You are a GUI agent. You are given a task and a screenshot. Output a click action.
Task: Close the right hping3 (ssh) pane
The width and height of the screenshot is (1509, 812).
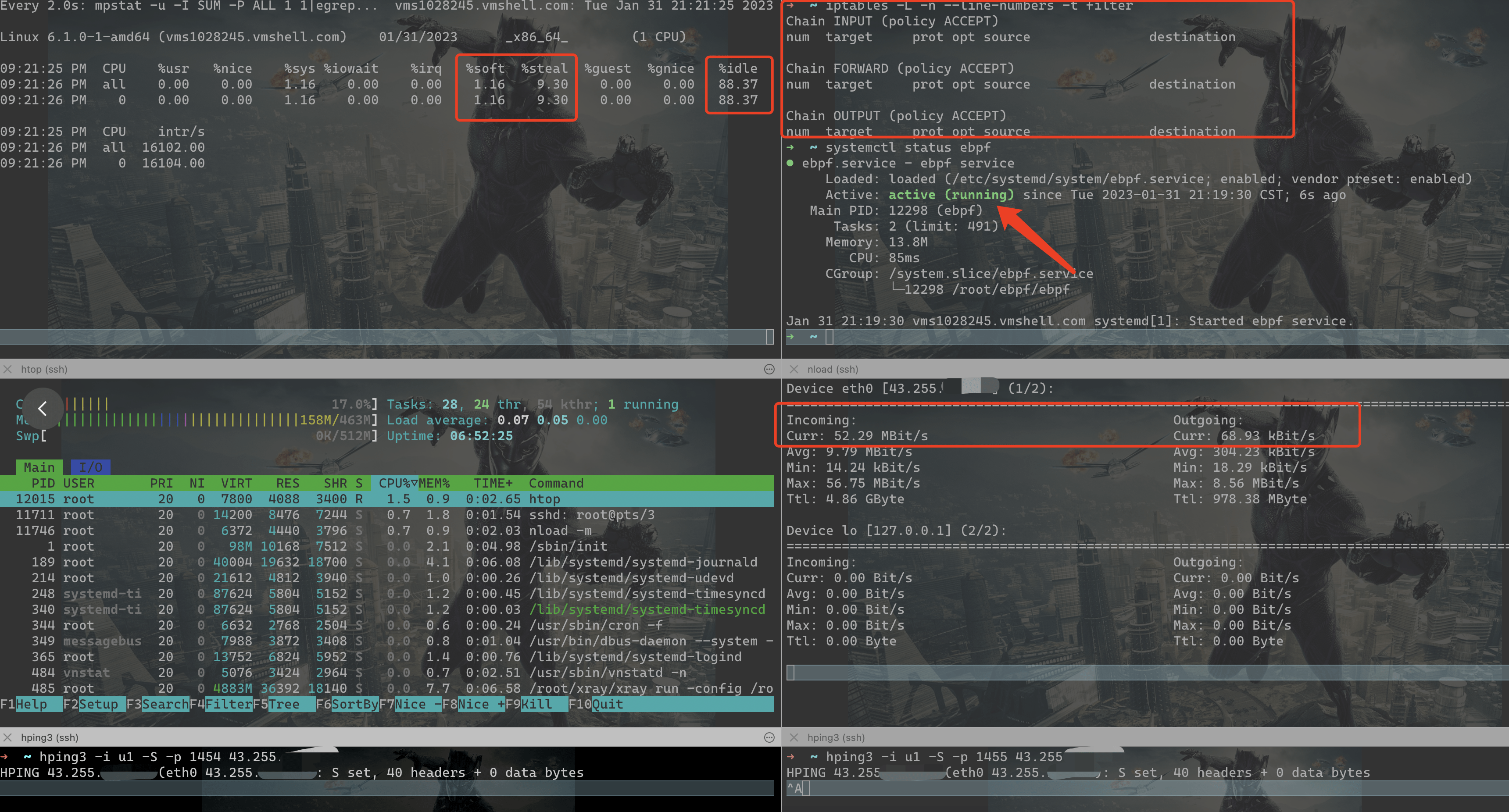[794, 737]
